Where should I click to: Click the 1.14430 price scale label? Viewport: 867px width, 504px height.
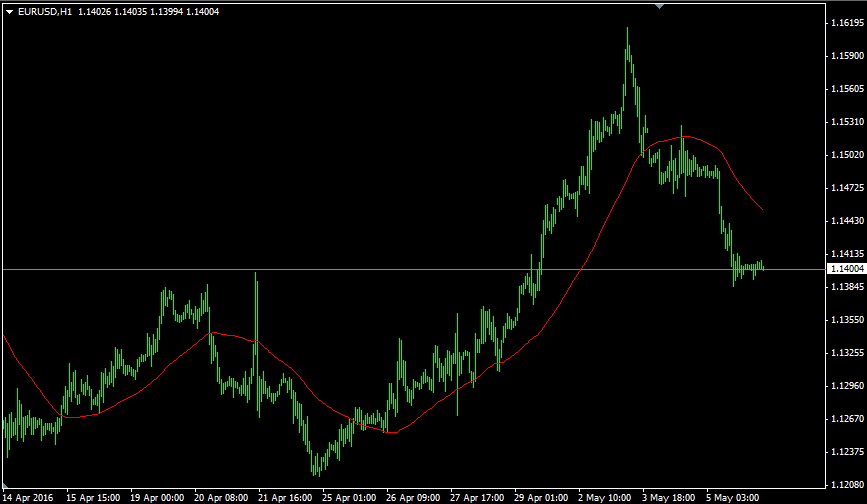847,220
